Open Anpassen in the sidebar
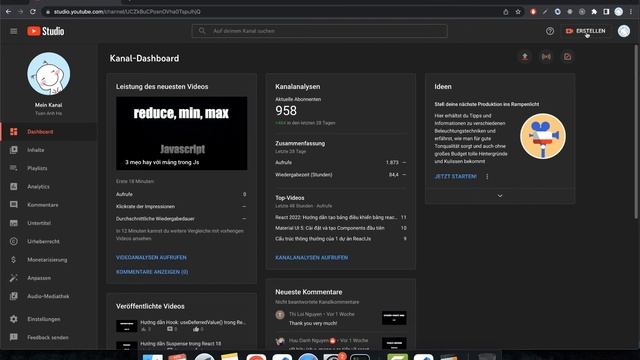 49,278
